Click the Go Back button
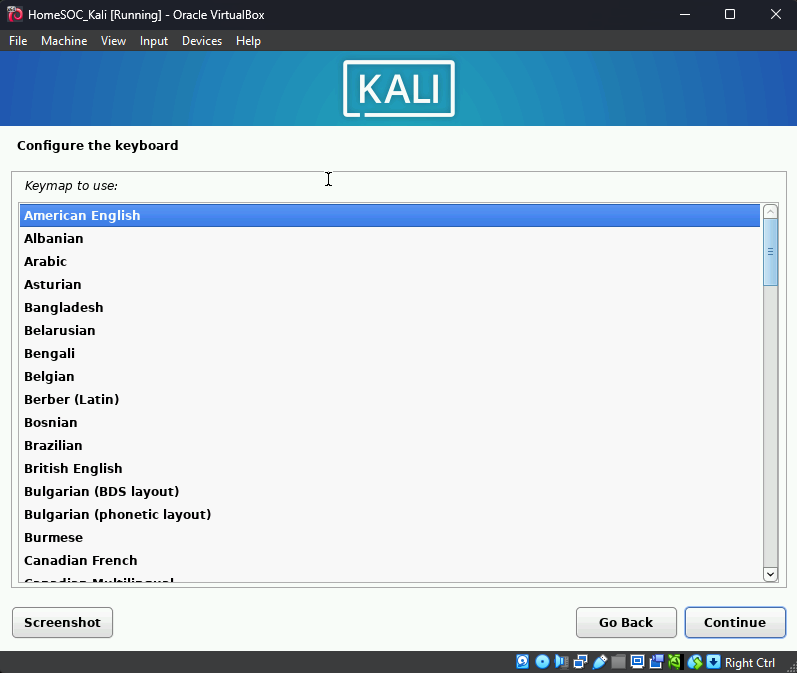 (x=626, y=622)
